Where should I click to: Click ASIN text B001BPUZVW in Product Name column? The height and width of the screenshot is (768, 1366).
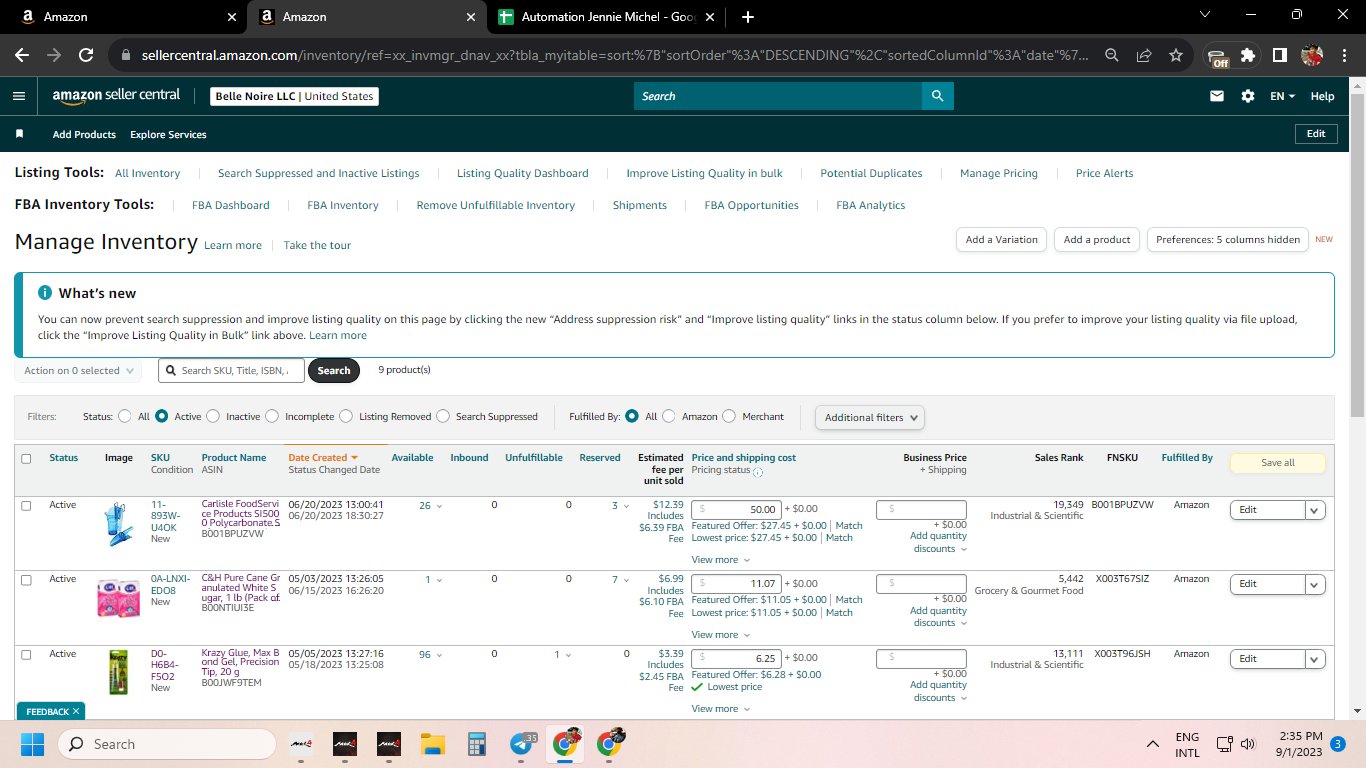[233, 534]
